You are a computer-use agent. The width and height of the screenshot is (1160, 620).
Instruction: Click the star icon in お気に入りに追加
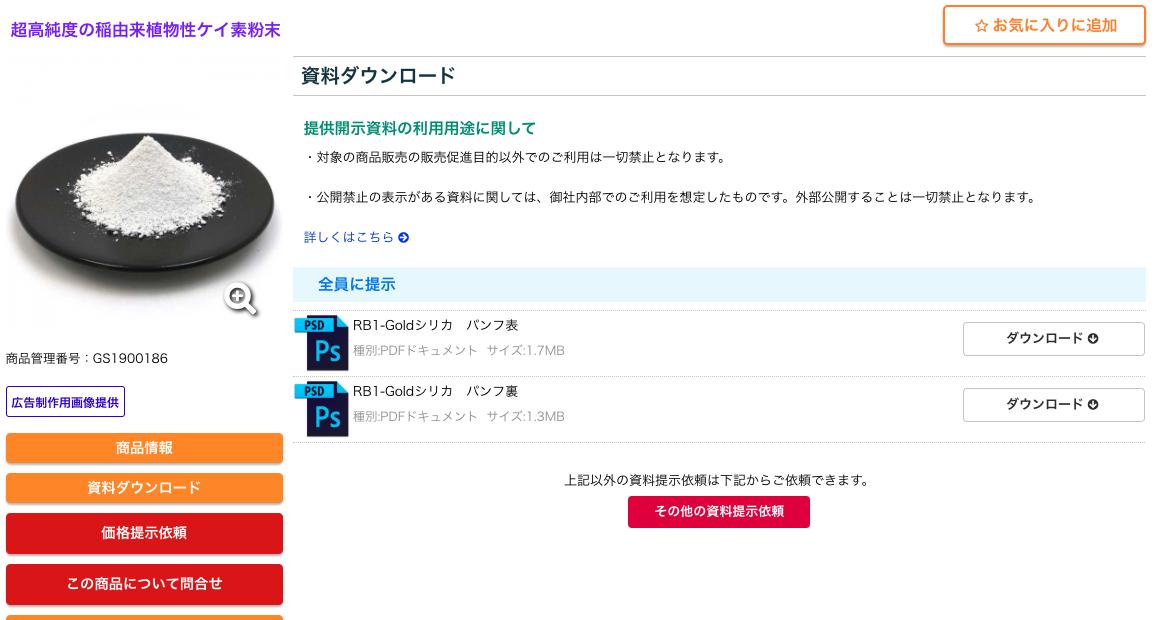pyautogui.click(x=981, y=26)
